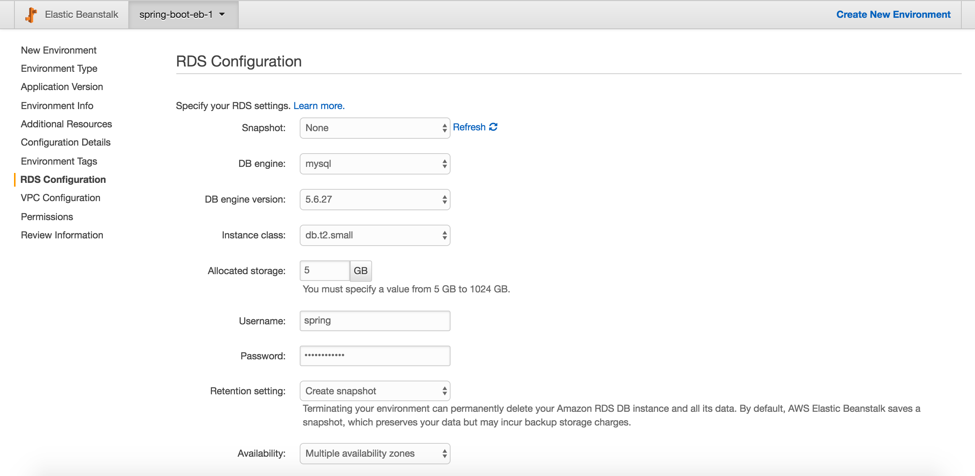The height and width of the screenshot is (476, 975).
Task: Open the Instance class dropdown db.t2.small
Action: click(375, 236)
